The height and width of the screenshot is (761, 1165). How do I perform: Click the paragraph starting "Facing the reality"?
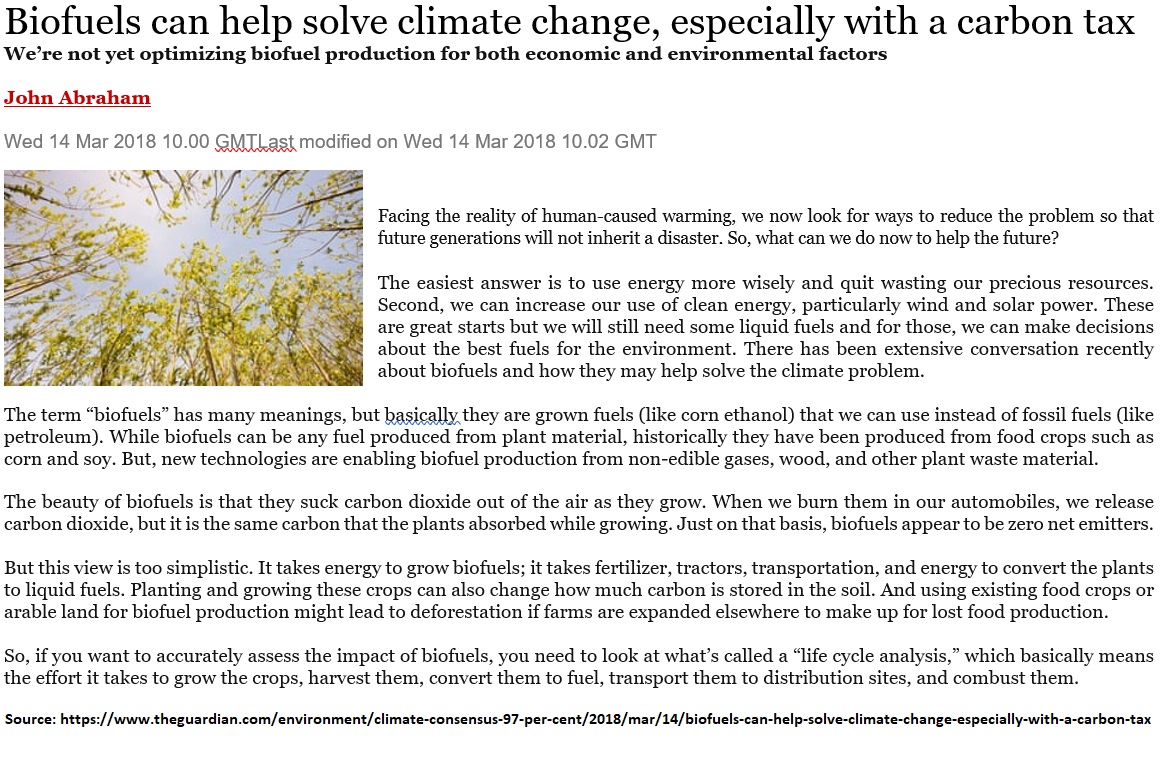pos(765,227)
